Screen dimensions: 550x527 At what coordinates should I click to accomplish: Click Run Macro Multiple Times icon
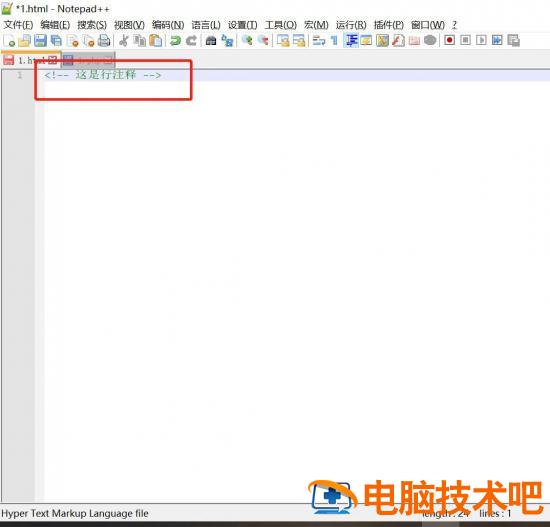coord(497,40)
